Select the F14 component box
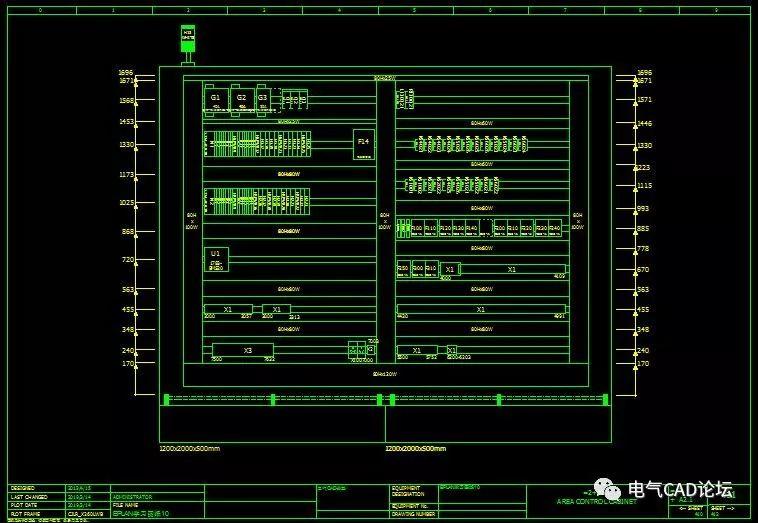The width and height of the screenshot is (758, 523). [363, 143]
